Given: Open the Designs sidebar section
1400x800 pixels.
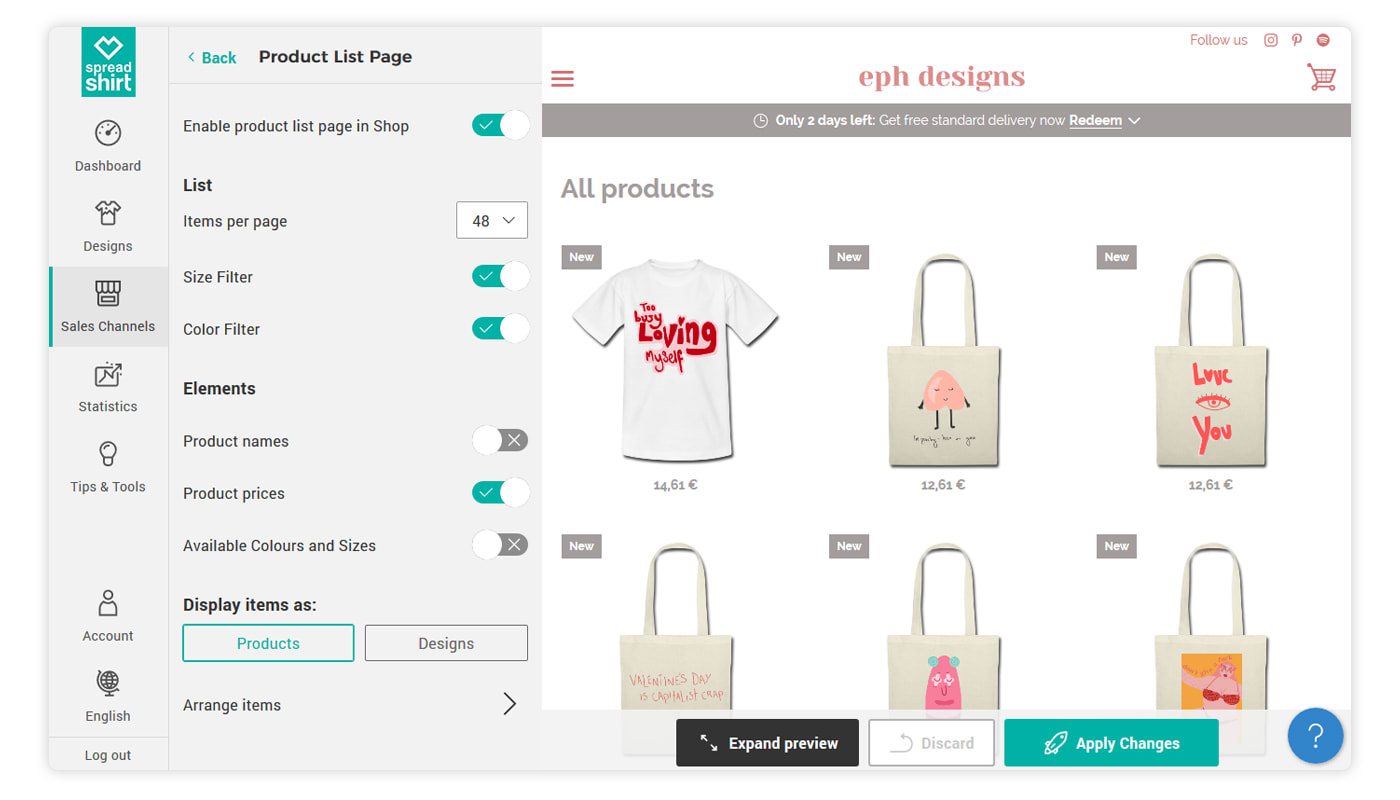Looking at the screenshot, I should (108, 226).
